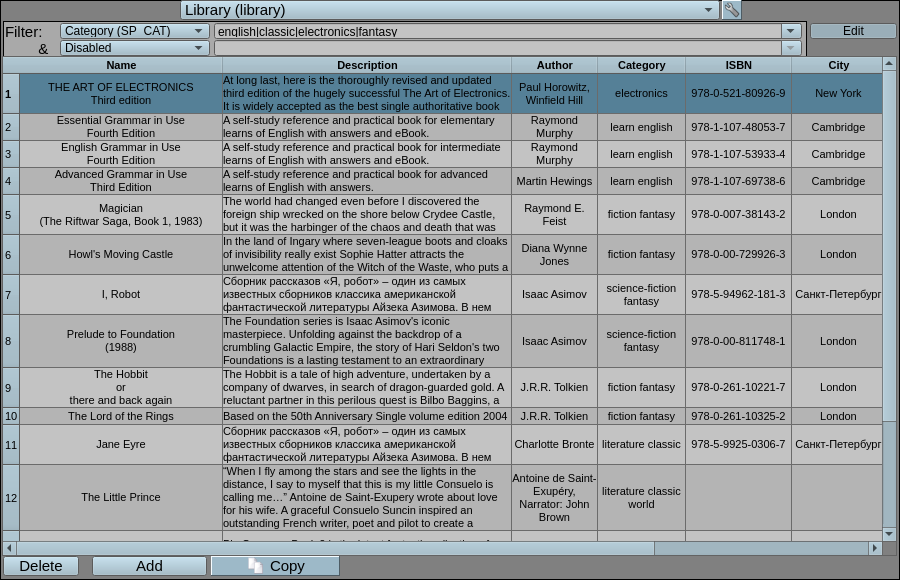Image resolution: width=900 pixels, height=580 pixels.
Task: Open the Disabled second filter dropdown
Action: tap(134, 48)
